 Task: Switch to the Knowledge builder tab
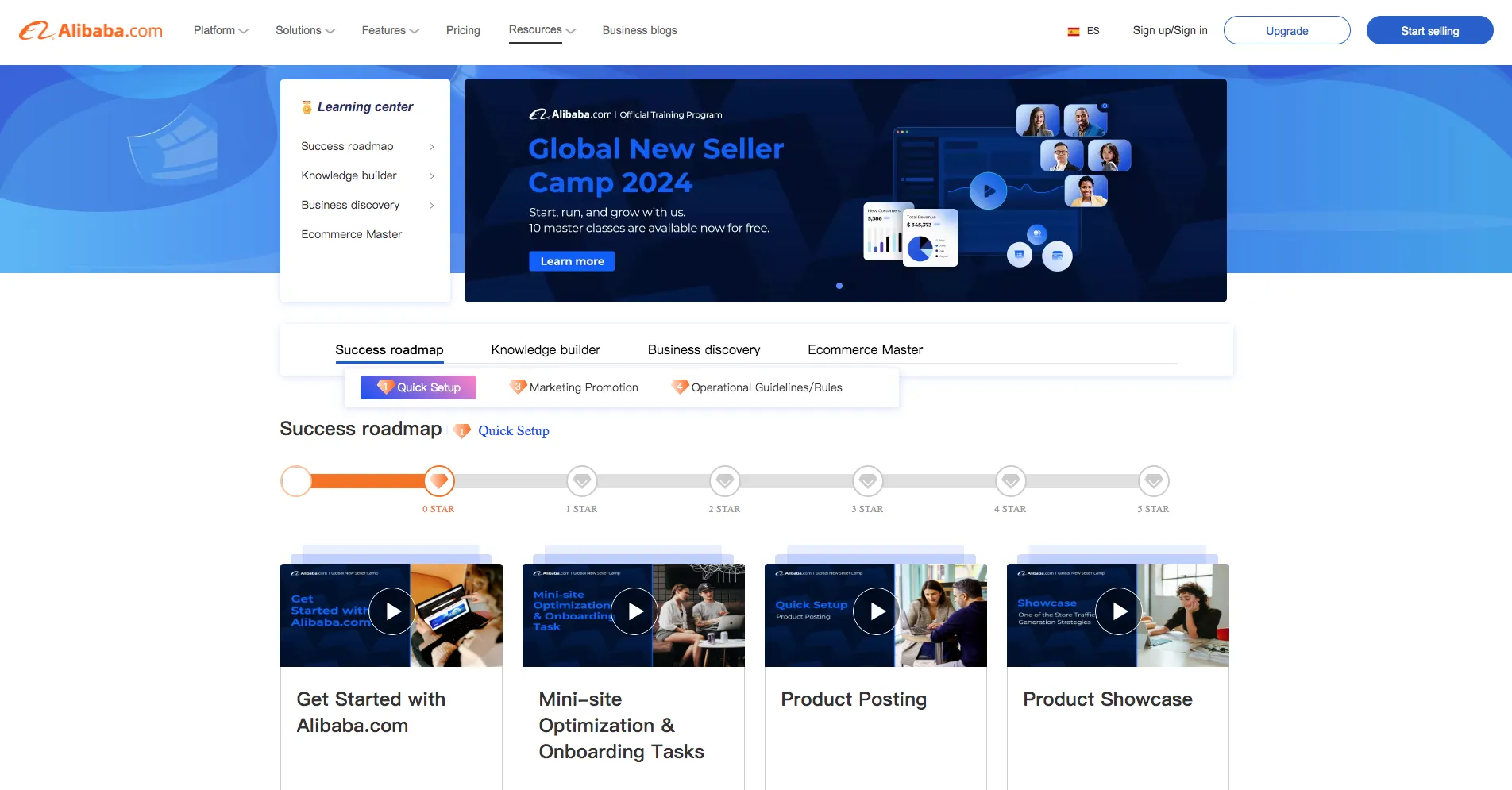coord(546,349)
